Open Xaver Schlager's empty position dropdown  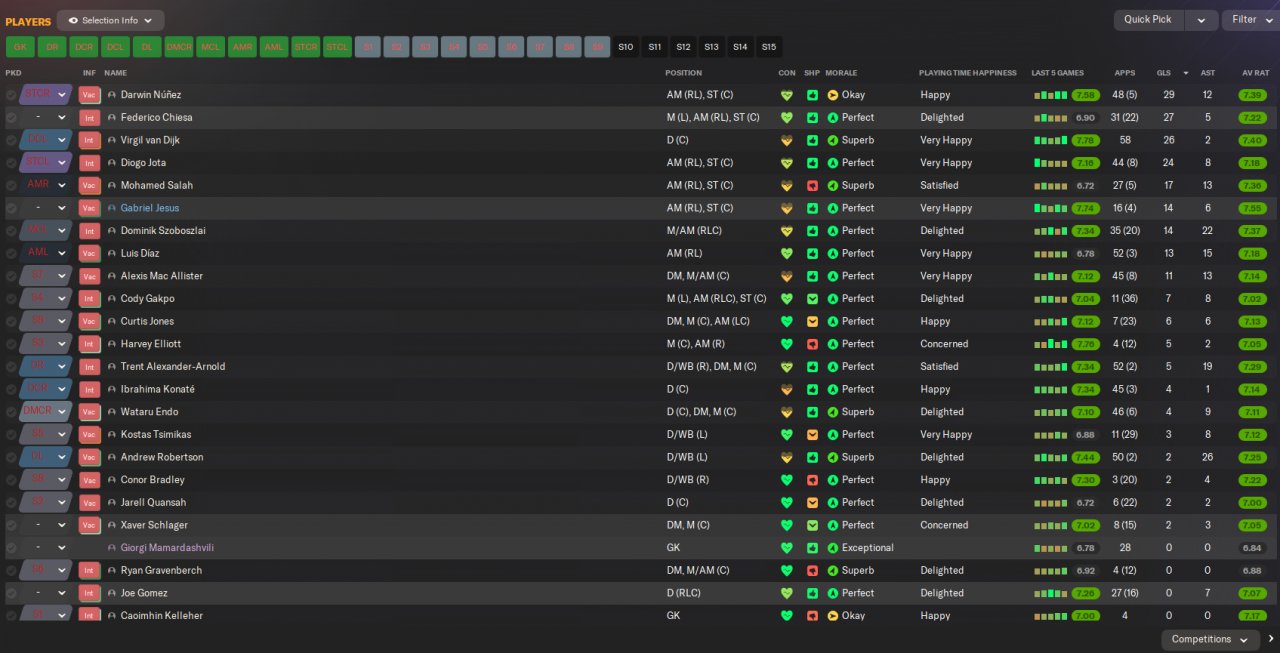[46, 525]
